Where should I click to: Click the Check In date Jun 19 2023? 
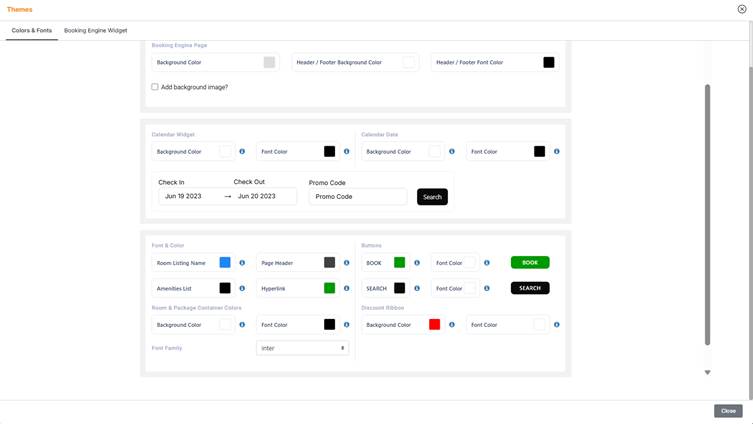pyautogui.click(x=184, y=197)
